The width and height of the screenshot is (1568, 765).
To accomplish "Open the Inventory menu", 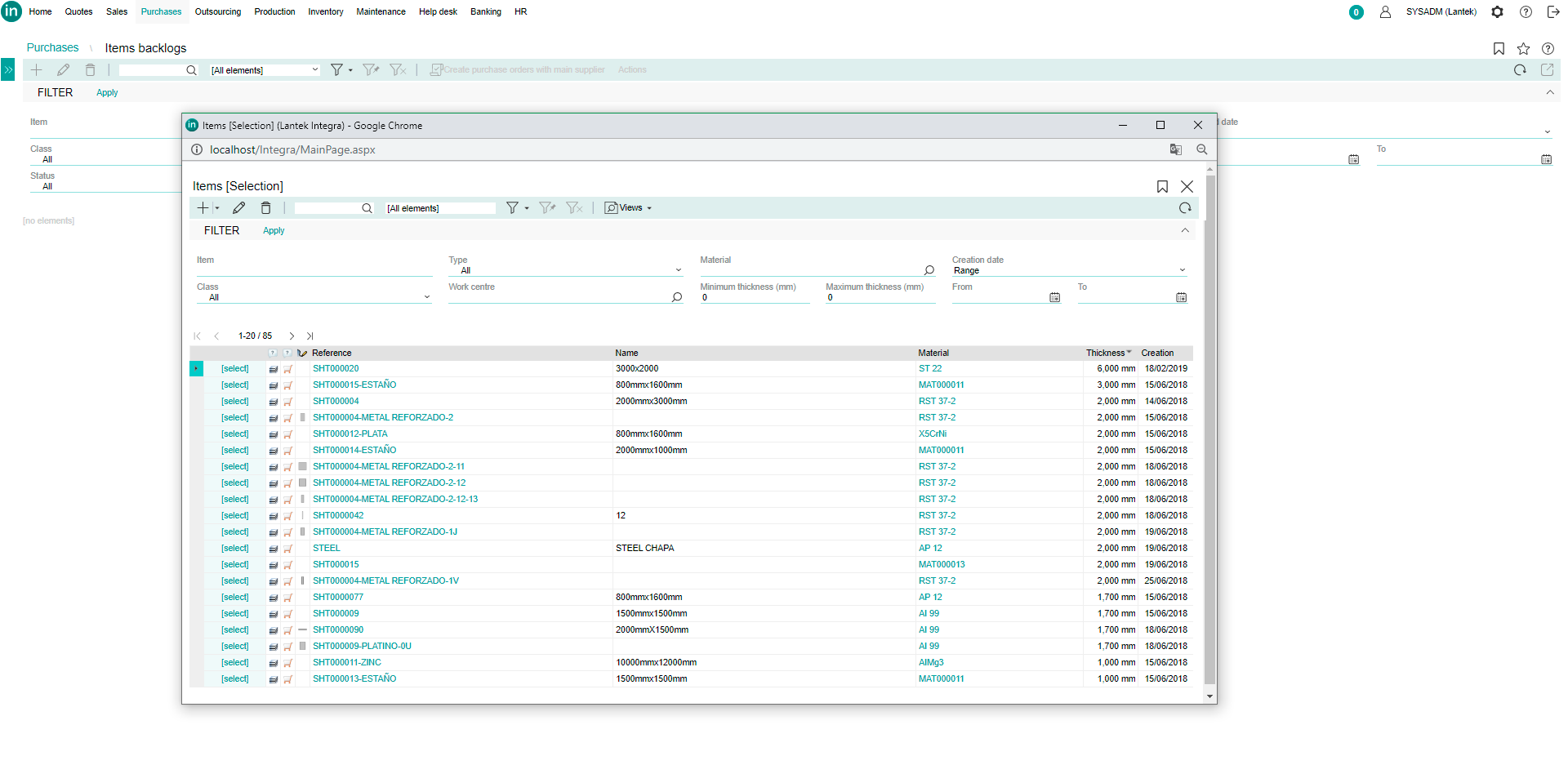I will tap(325, 12).
